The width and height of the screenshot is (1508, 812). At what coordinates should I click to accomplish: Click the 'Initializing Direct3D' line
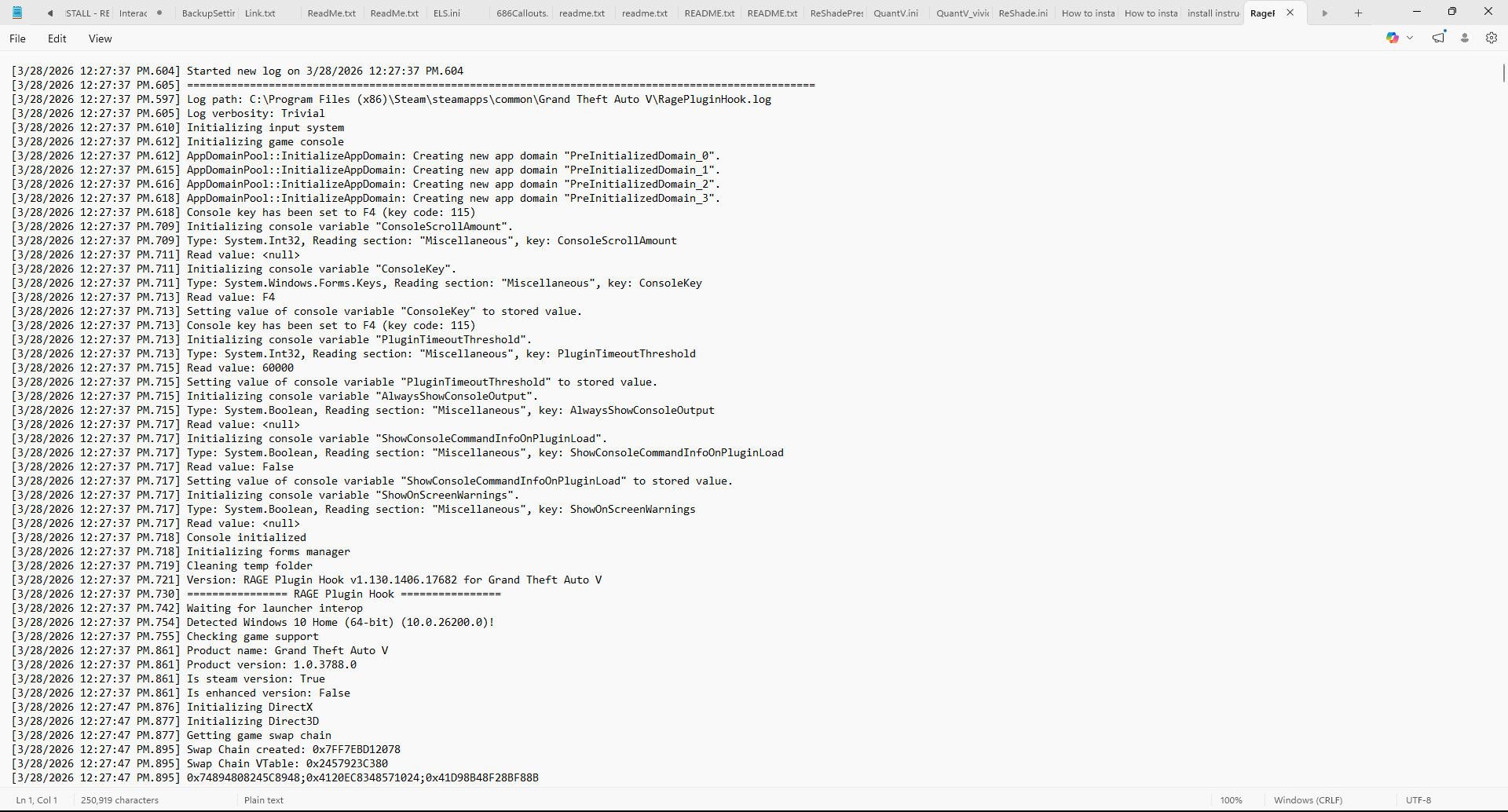point(165,721)
